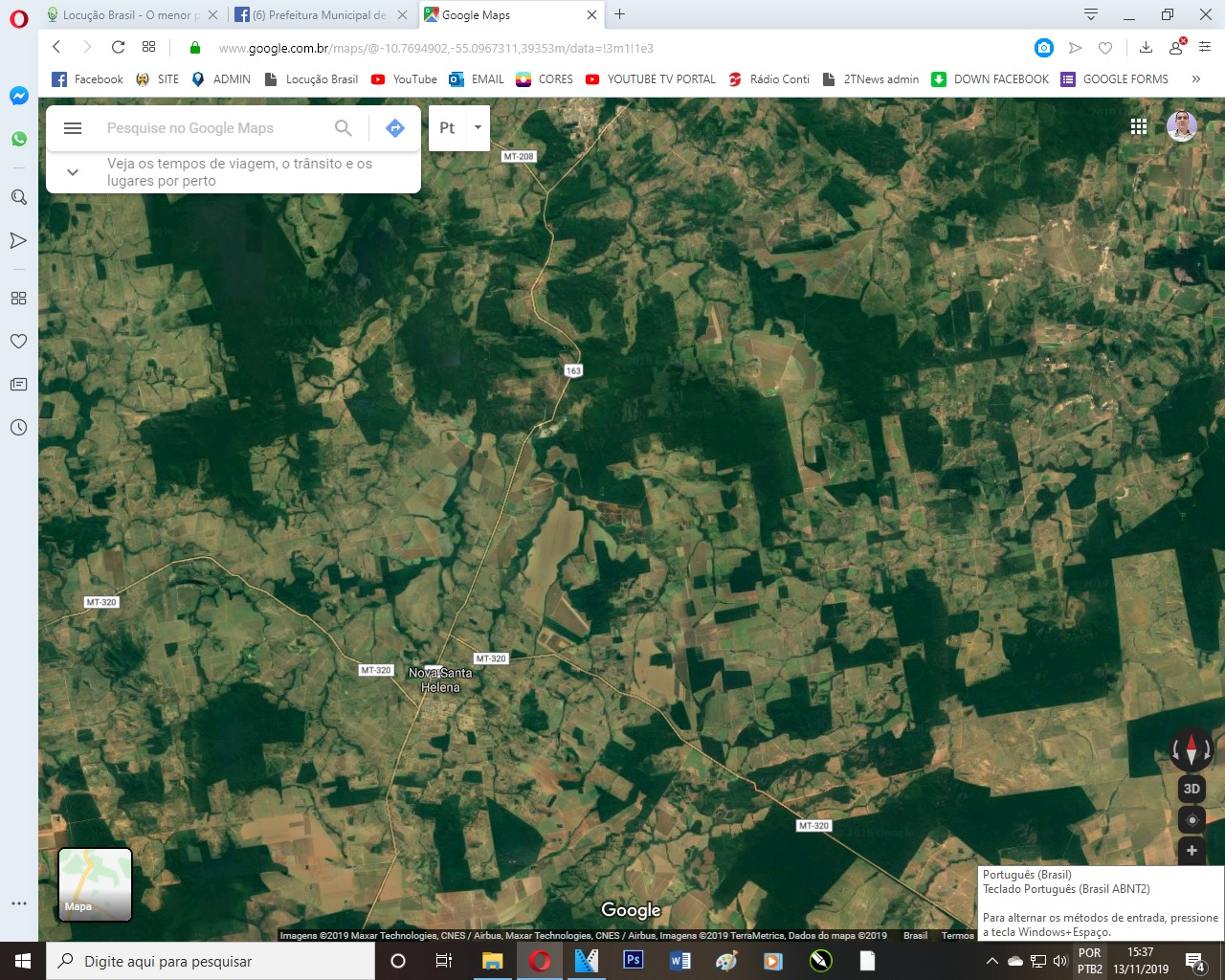Reset map orientation with the compass
The width and height of the screenshot is (1225, 980).
1192,748
